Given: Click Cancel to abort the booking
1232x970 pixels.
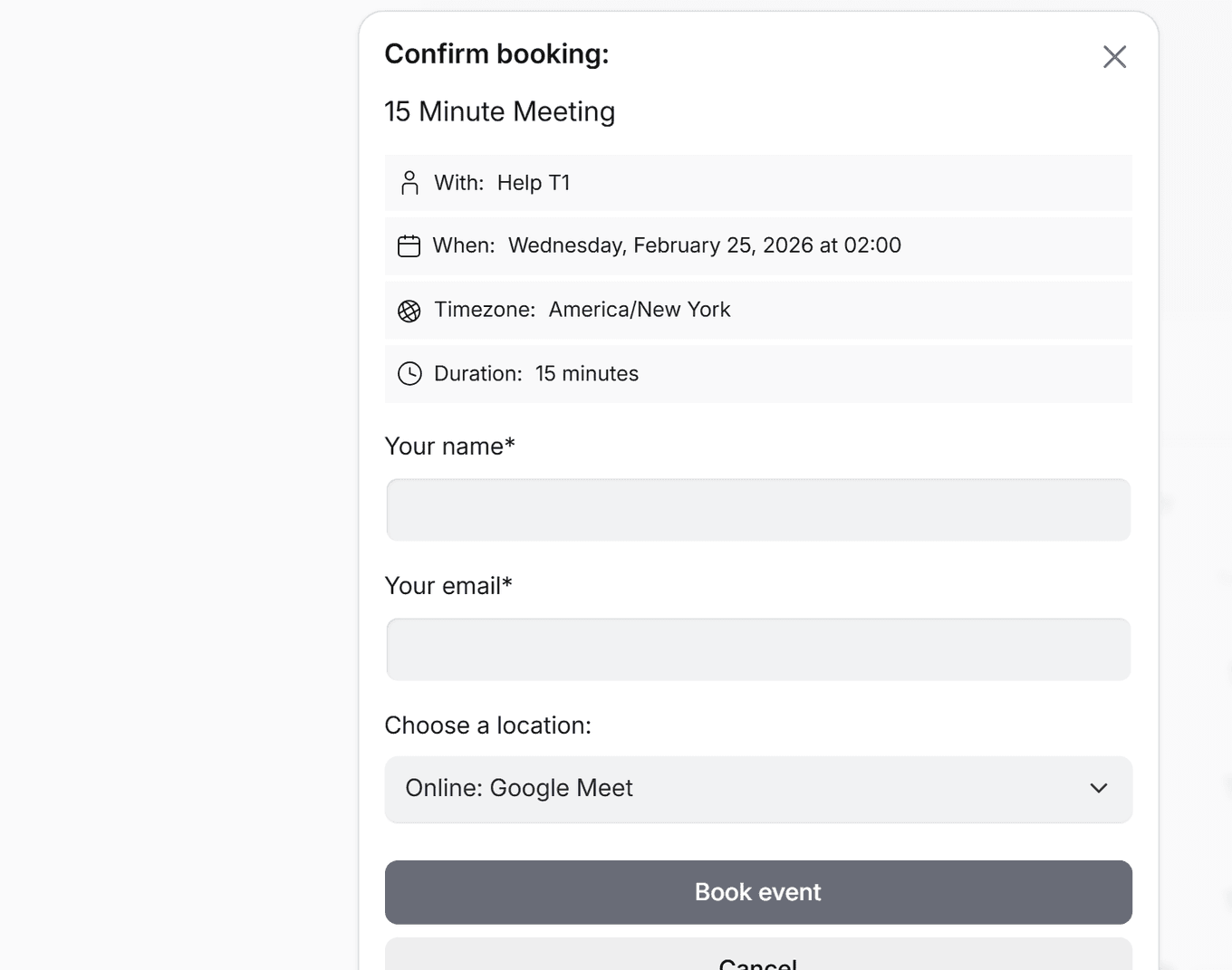Looking at the screenshot, I should 758,962.
